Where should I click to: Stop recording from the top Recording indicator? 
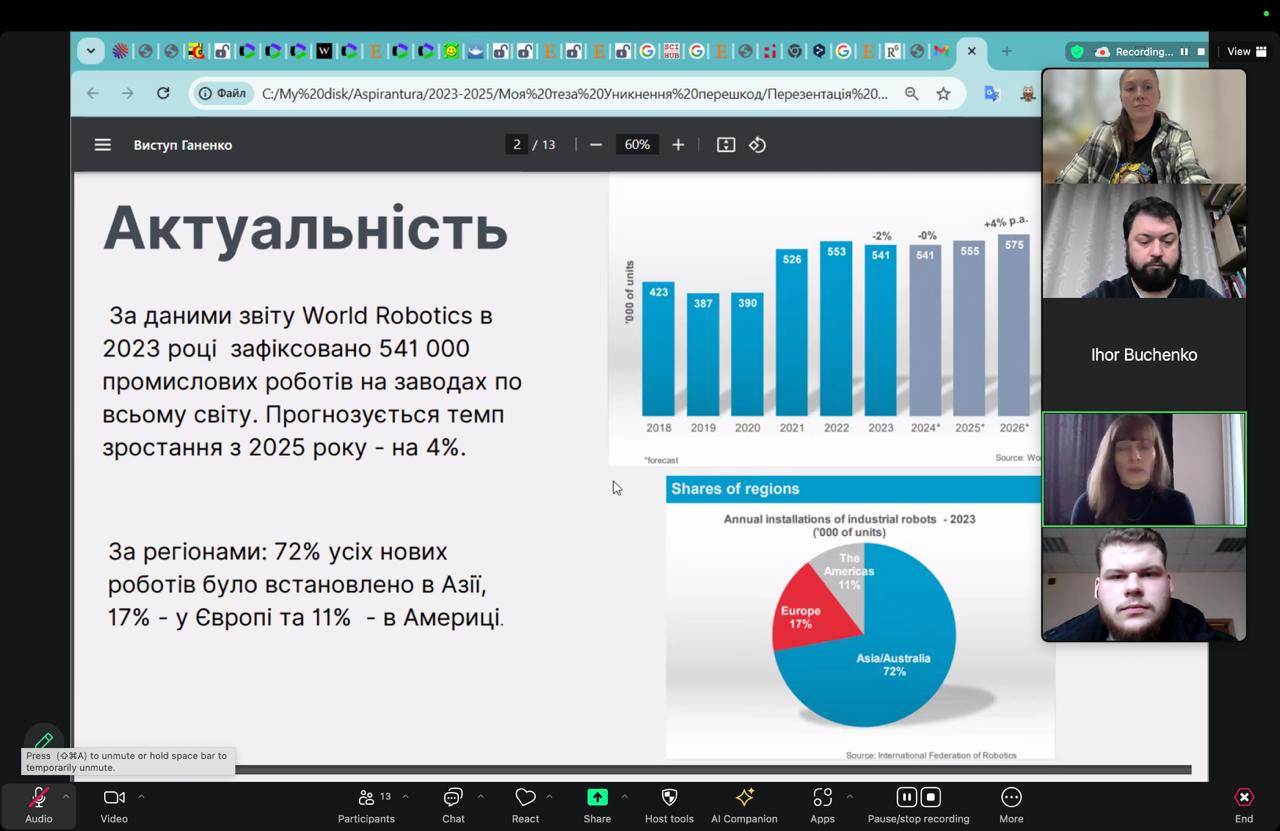click(x=1201, y=52)
